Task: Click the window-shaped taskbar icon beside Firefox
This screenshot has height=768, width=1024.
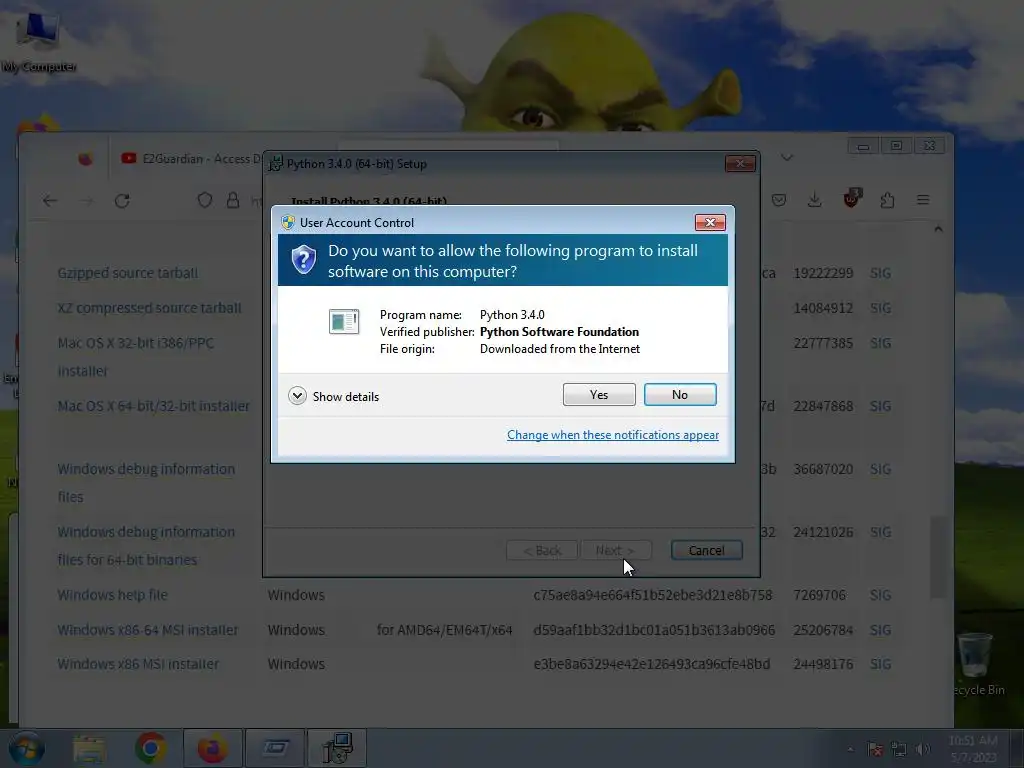Action: pos(275,748)
